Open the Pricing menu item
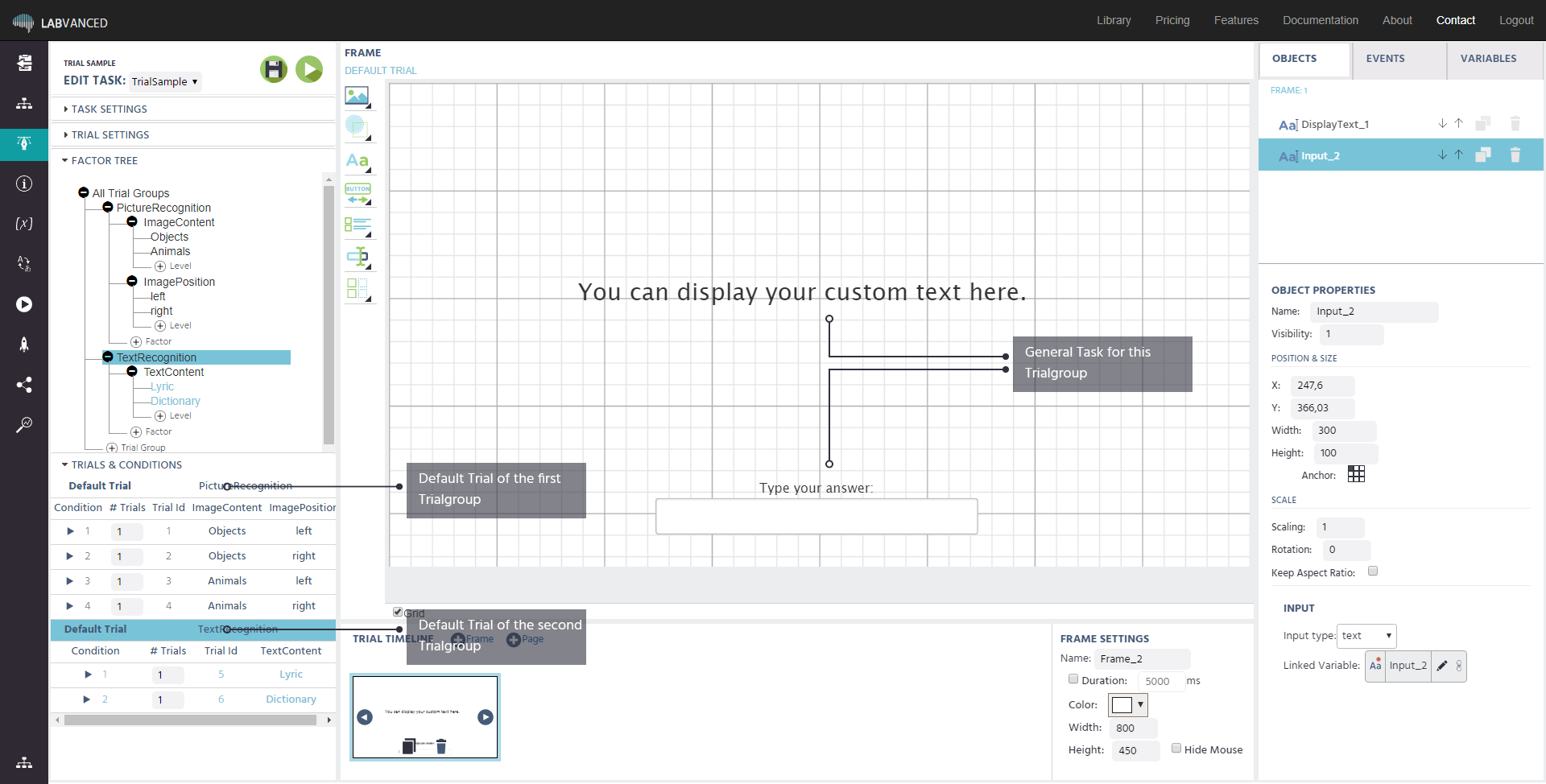The width and height of the screenshot is (1546, 784). 1172,20
